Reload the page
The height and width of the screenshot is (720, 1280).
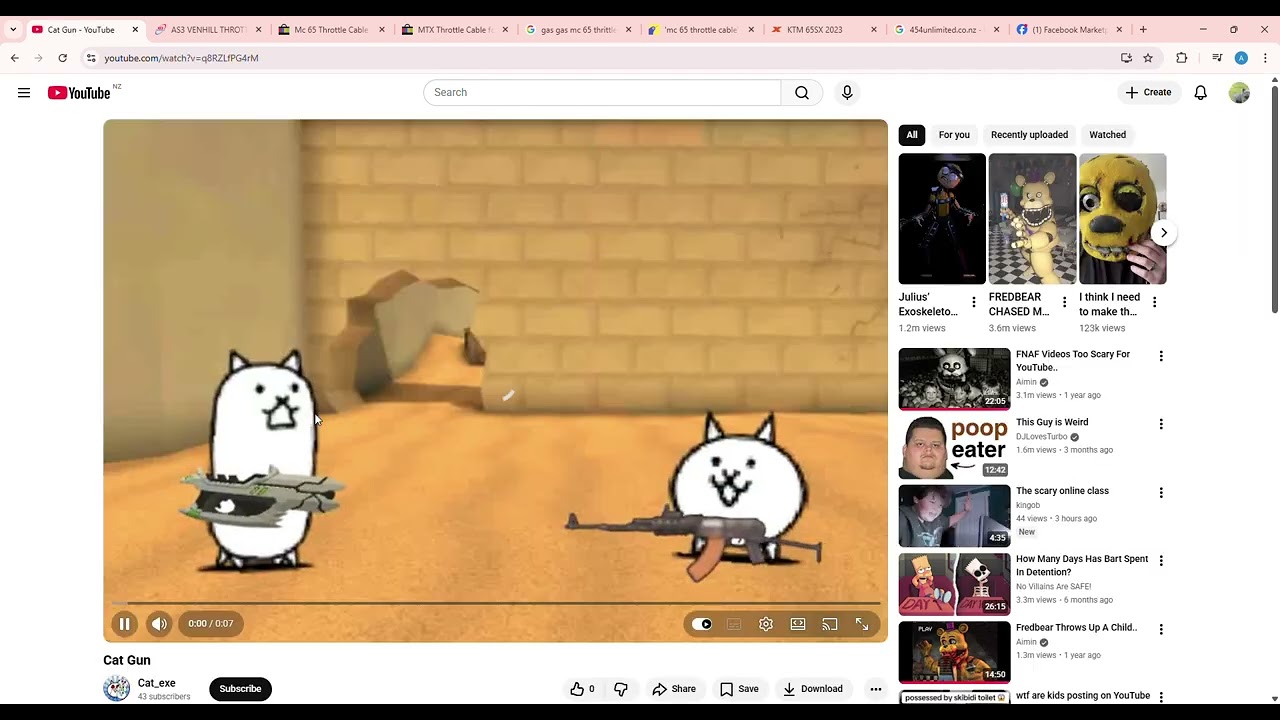pos(62,58)
